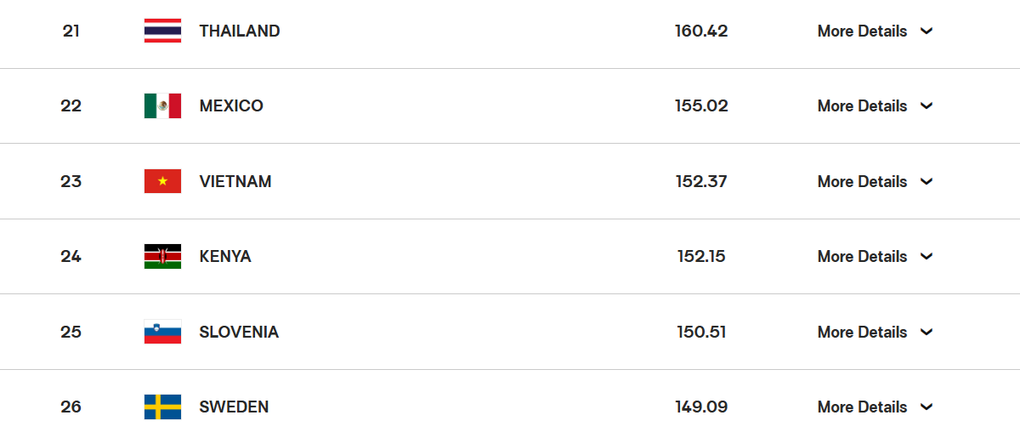Viewport: 1020px width, 438px height.
Task: Click the Slovenia flag icon
Action: (x=163, y=332)
